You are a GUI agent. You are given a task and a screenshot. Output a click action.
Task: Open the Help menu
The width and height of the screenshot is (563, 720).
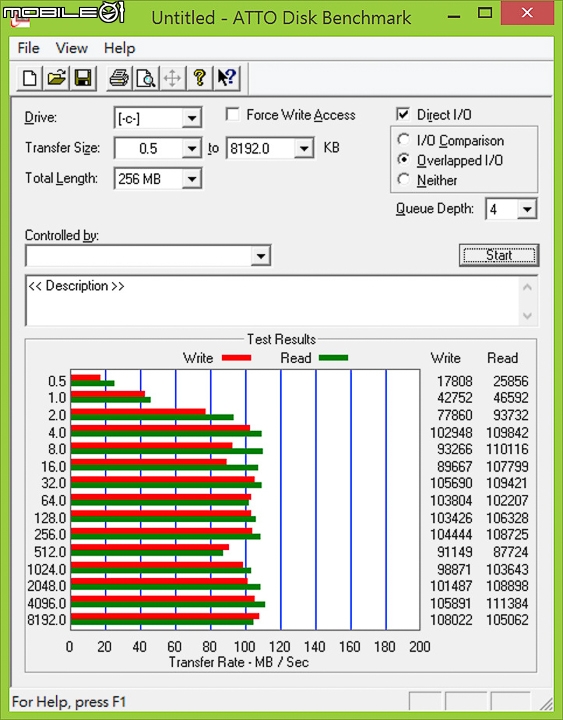point(119,48)
